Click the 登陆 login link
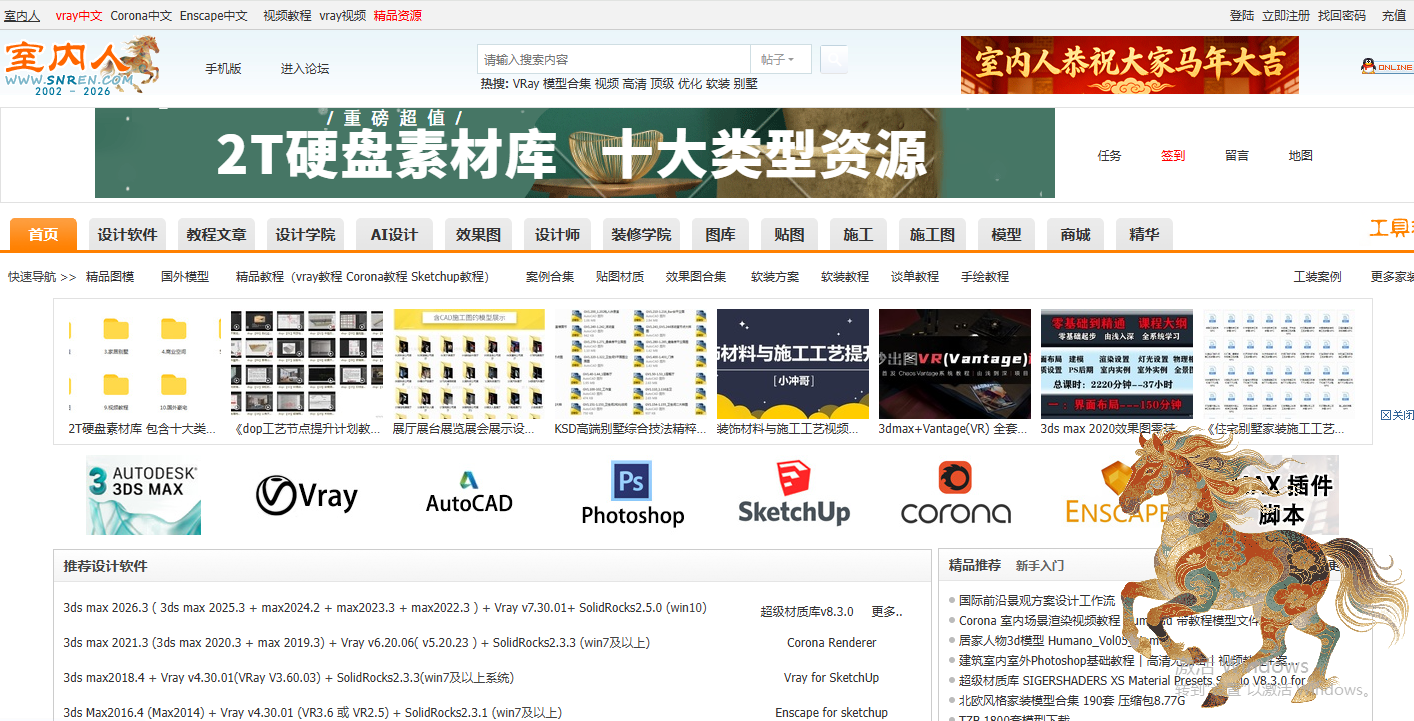The width and height of the screenshot is (1414, 721). coord(1242,16)
